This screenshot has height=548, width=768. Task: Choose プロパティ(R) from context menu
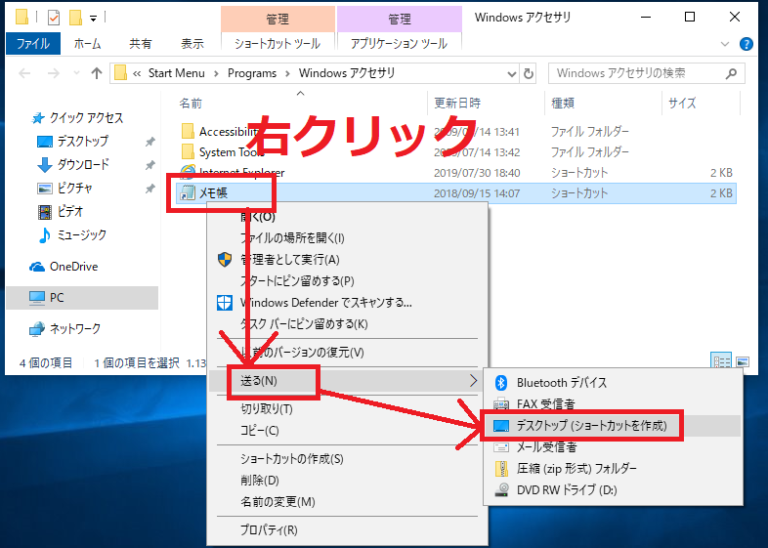268,530
